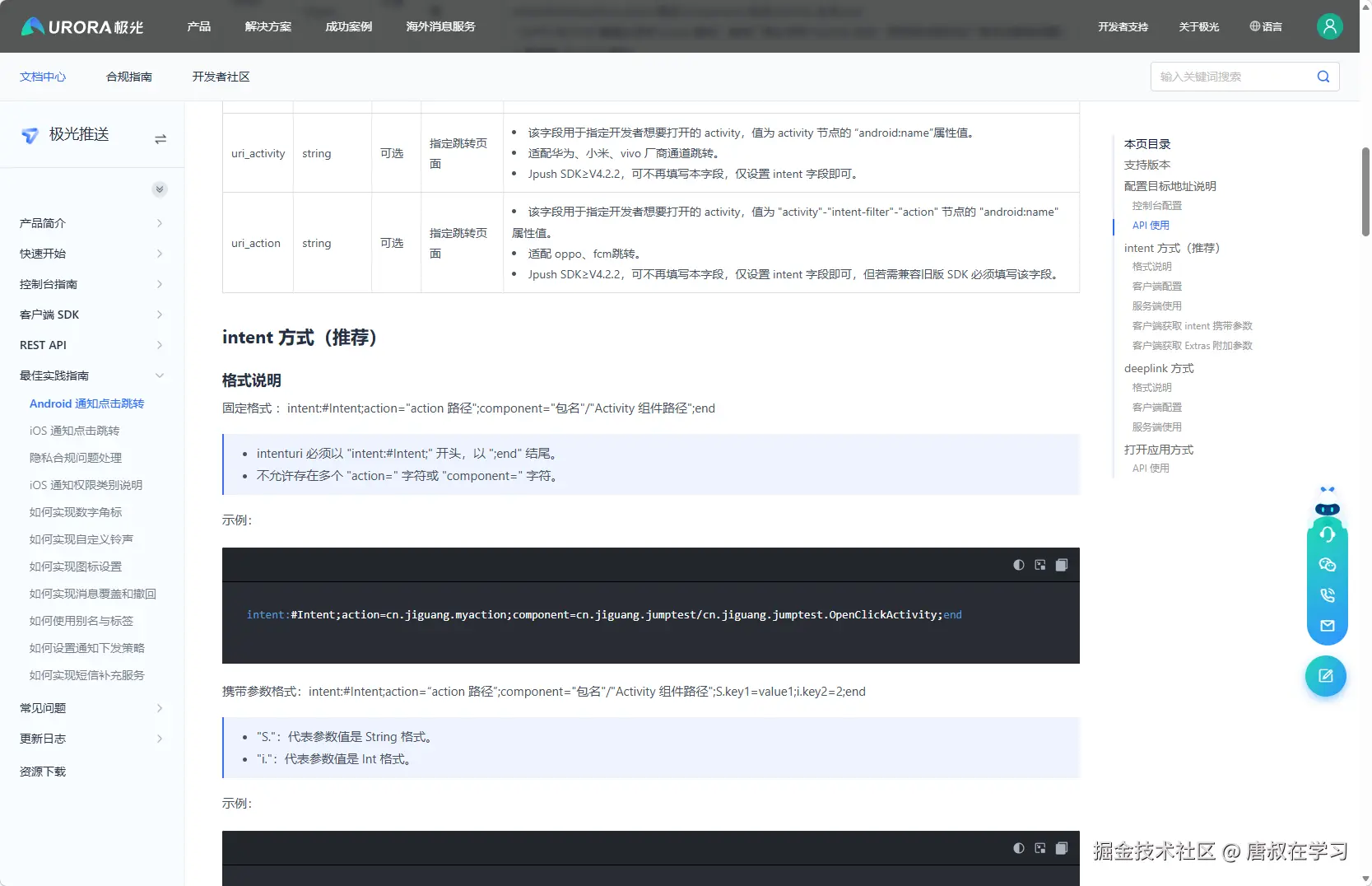Toggle theme of first code block
Viewport: 1372px width, 886px height.
coord(1019,565)
